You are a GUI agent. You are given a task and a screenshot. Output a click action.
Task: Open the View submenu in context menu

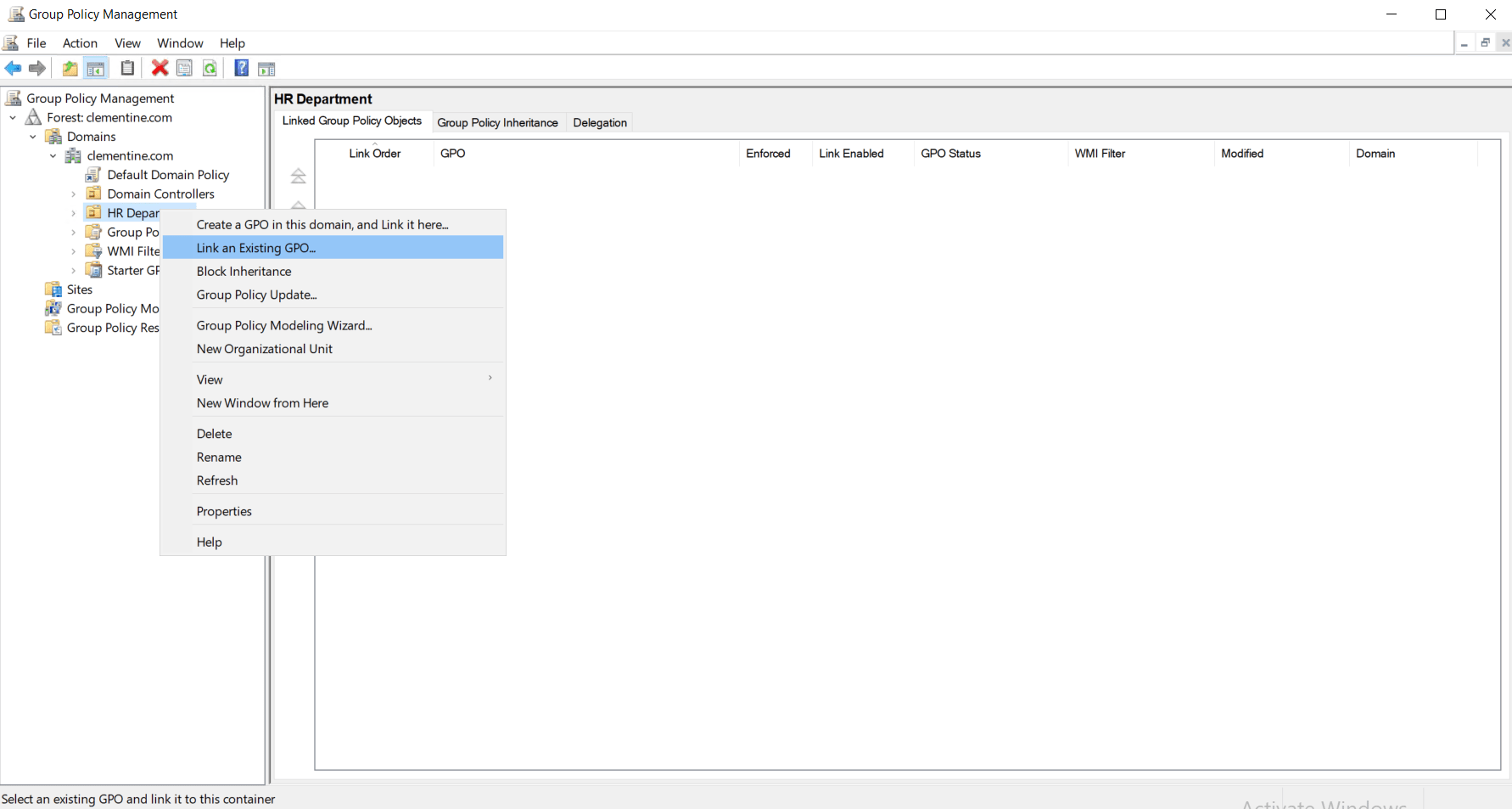(210, 379)
